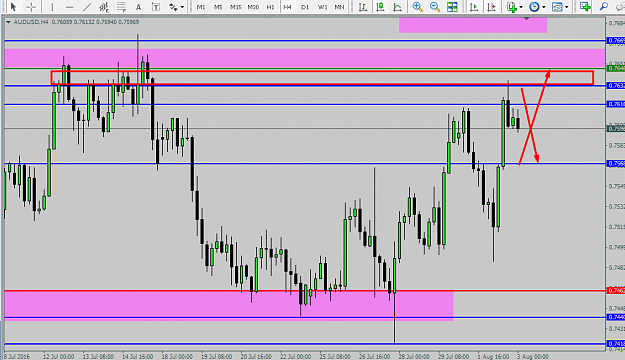Switch to MN monthly timeframe
Screen dimensions: 625x360
[339, 7]
